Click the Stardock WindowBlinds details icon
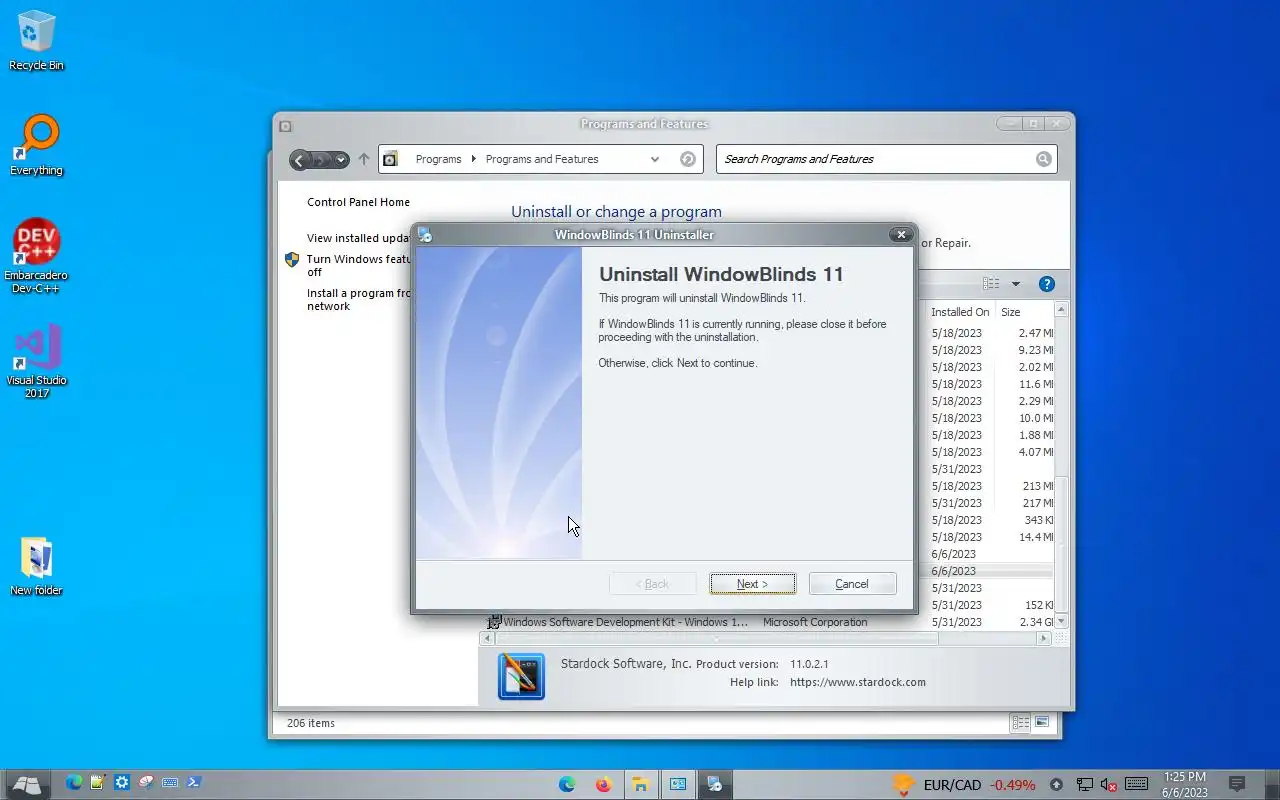1280x800 pixels. 521,676
